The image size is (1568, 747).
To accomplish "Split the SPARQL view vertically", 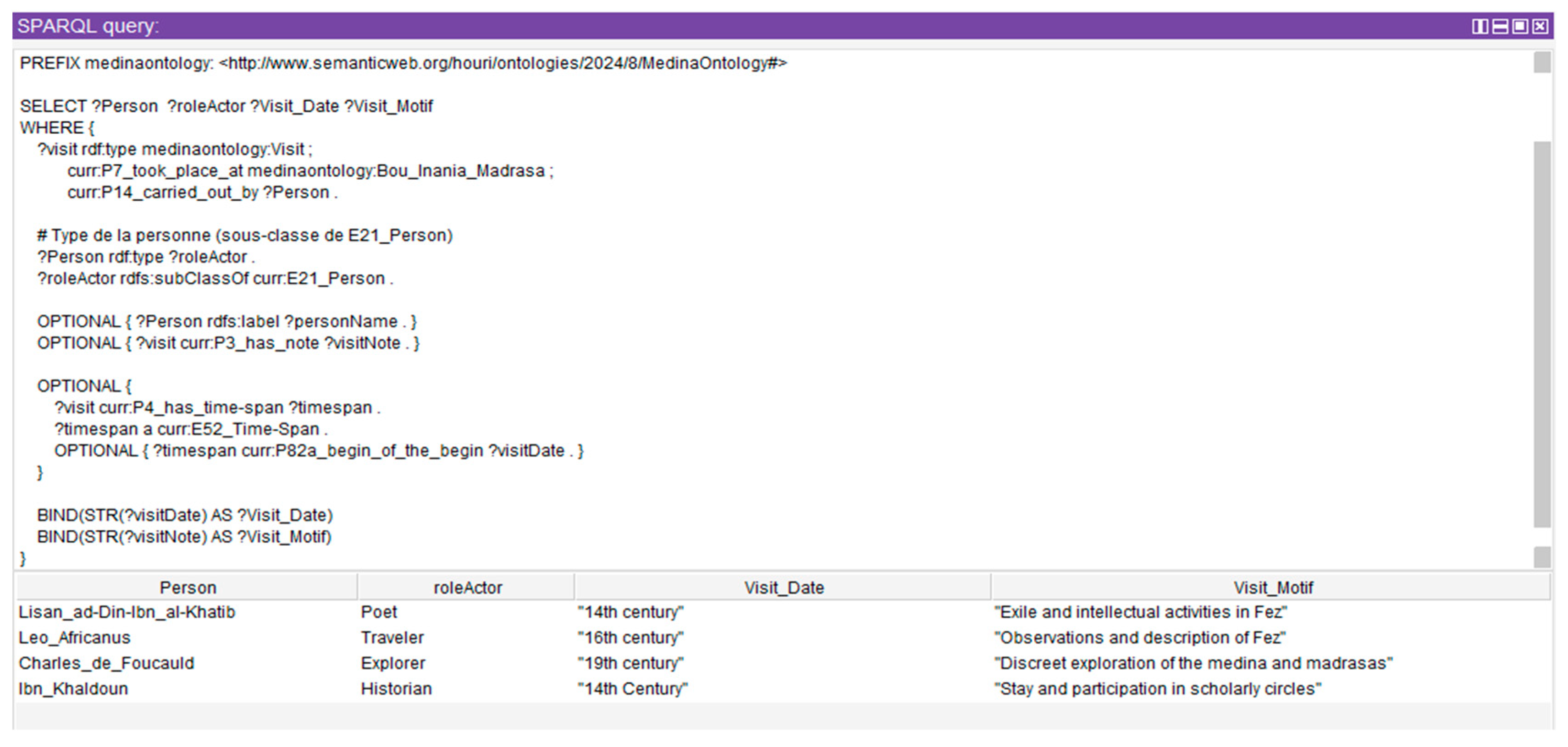I will tap(1480, 26).
